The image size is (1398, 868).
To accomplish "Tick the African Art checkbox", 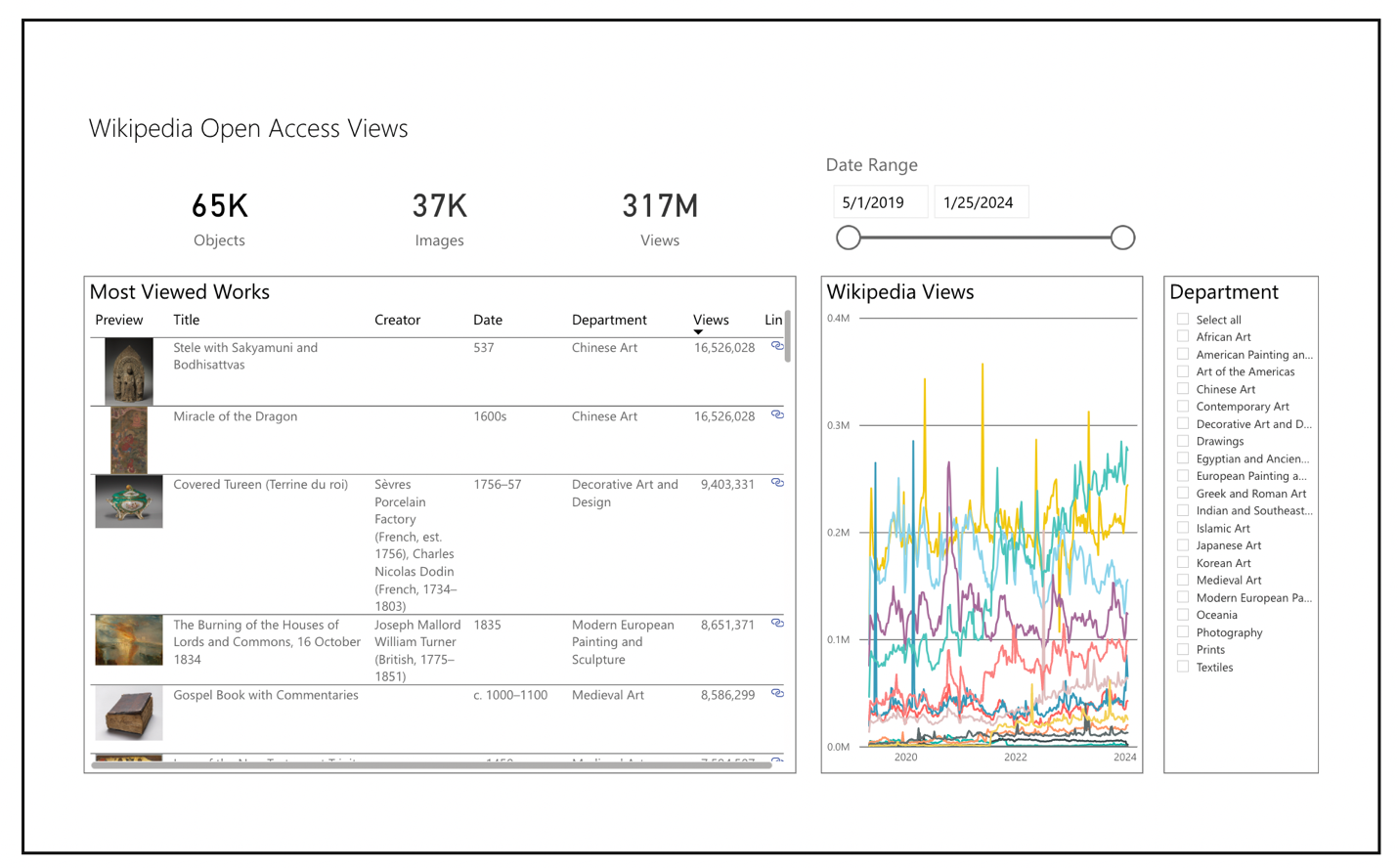I will pyautogui.click(x=1183, y=336).
